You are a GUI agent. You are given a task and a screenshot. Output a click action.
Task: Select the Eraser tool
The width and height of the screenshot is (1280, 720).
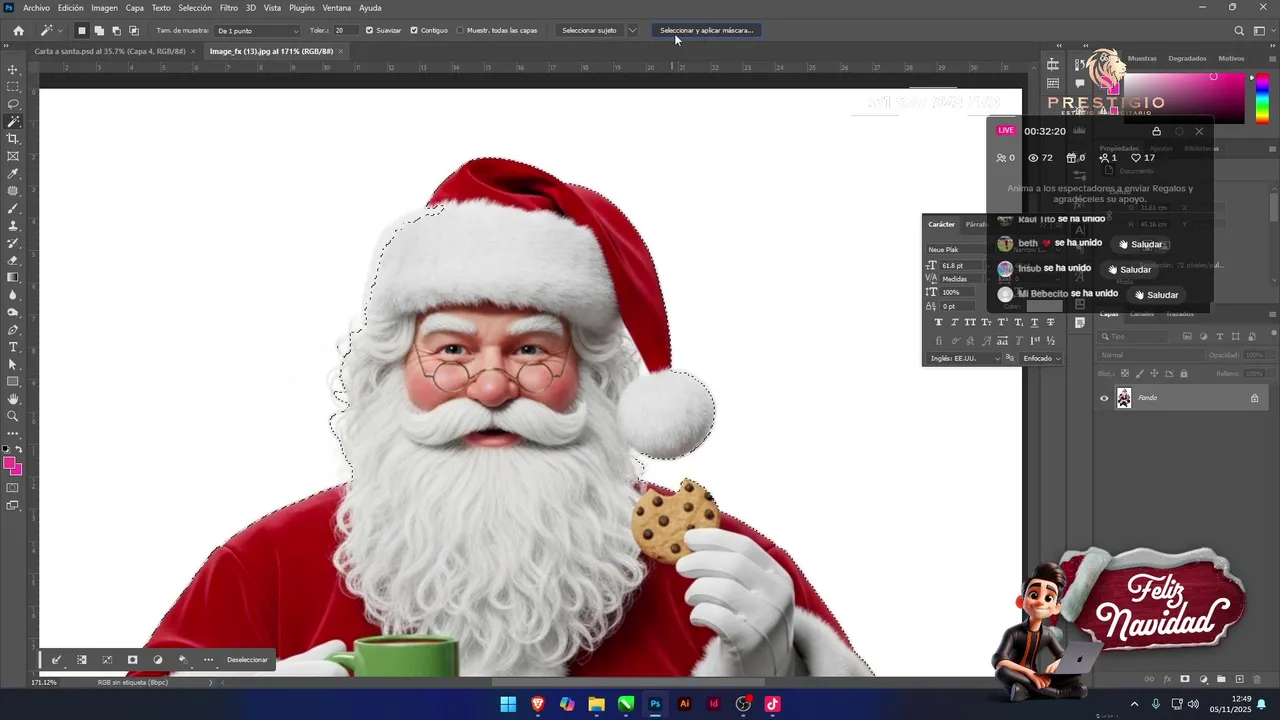pos(13,260)
